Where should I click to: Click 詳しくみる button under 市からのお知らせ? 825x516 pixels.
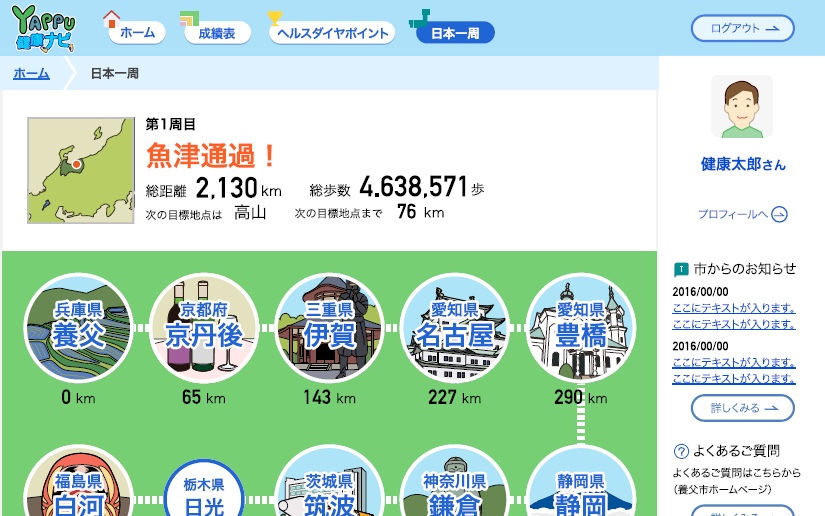click(x=742, y=408)
